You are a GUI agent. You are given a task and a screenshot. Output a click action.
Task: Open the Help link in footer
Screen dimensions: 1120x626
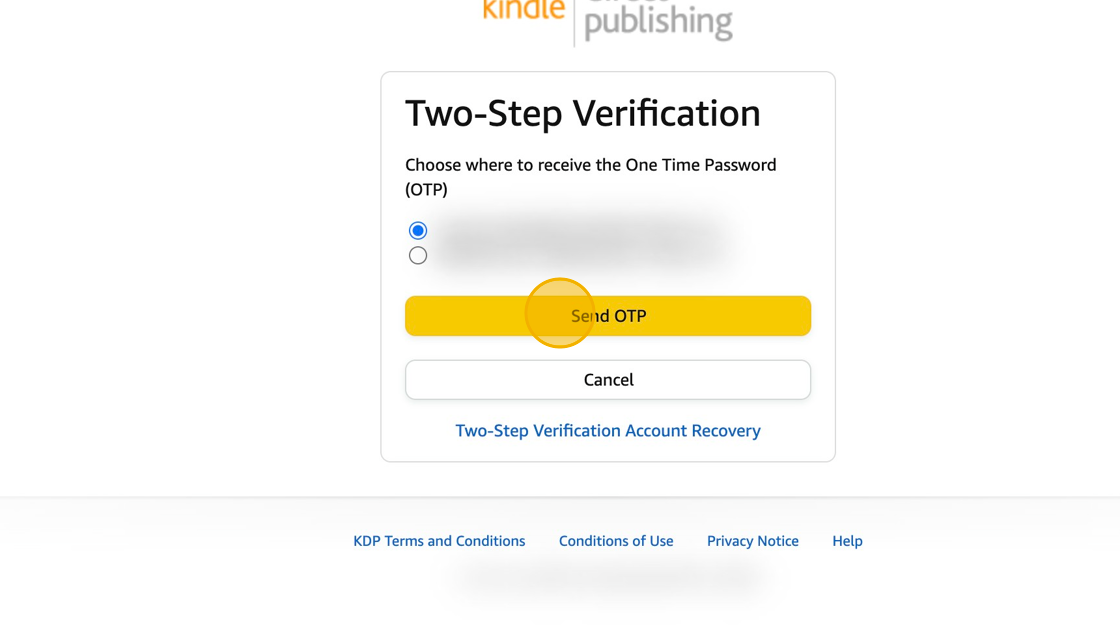click(x=847, y=541)
